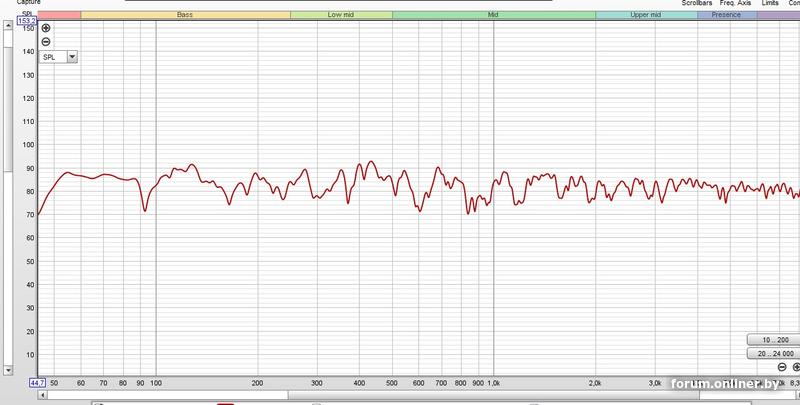Viewport: 800px width, 405px height.
Task: Click the horizontal scrollbar left arrow
Action: pyautogui.click(x=43, y=395)
